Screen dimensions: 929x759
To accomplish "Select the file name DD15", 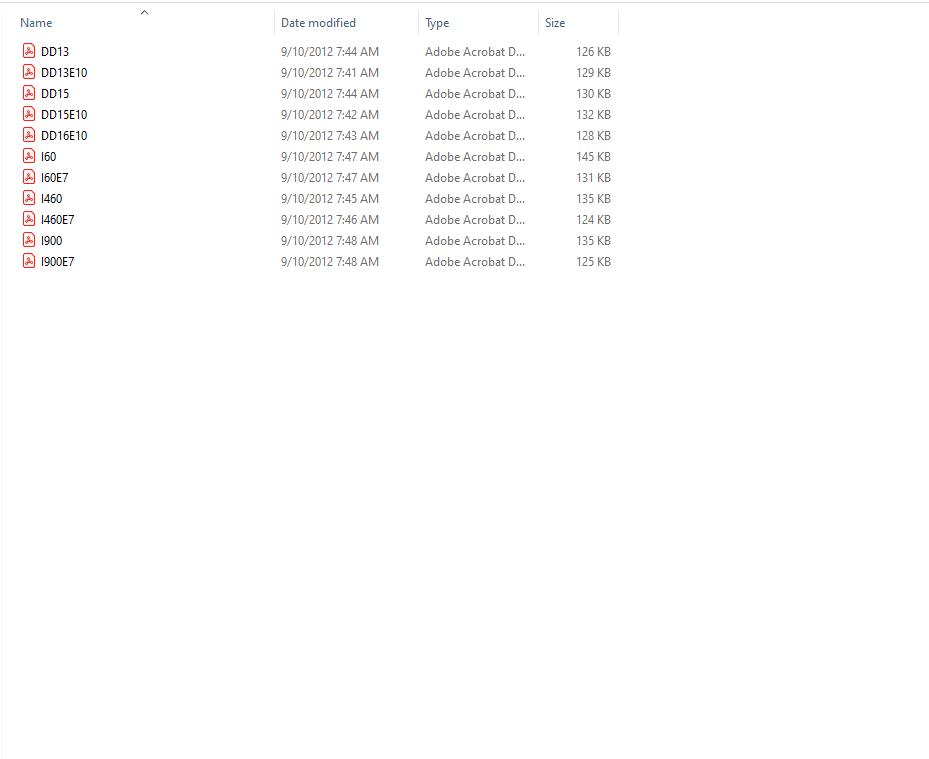I will pos(55,94).
